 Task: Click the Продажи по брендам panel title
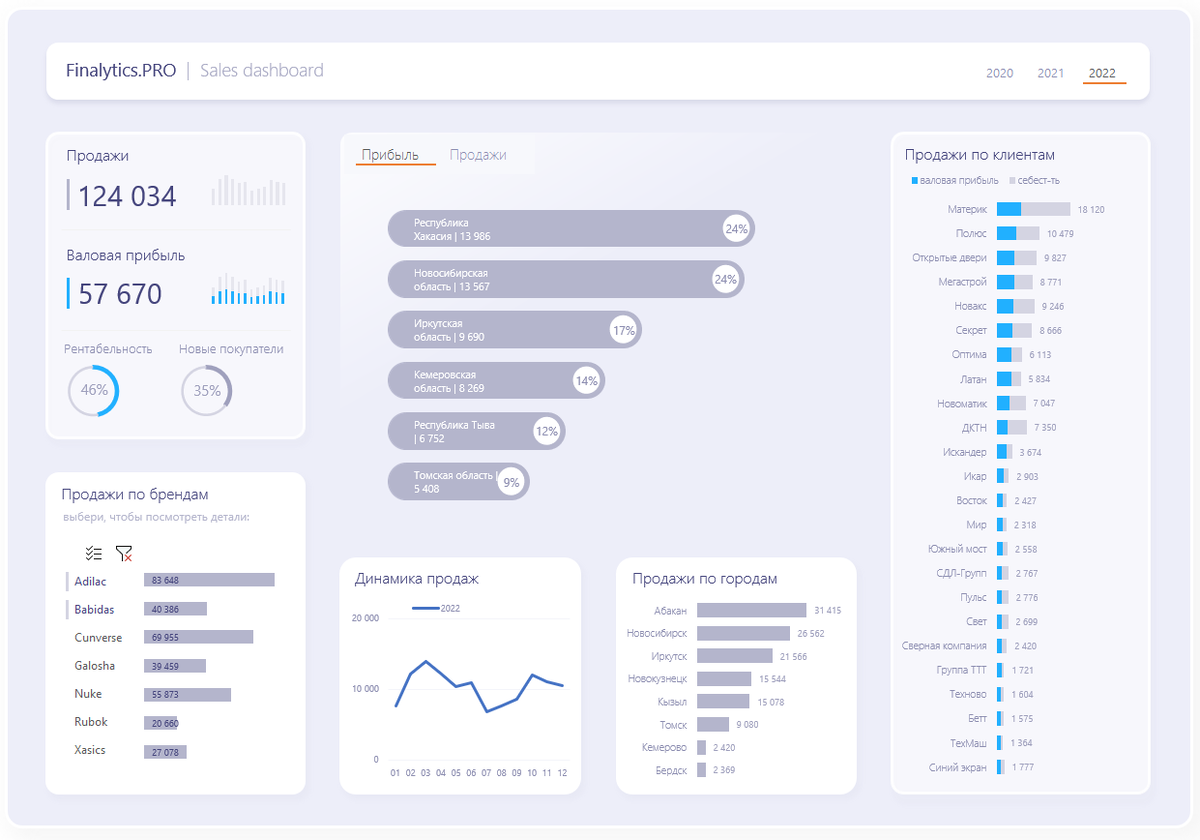[135, 495]
